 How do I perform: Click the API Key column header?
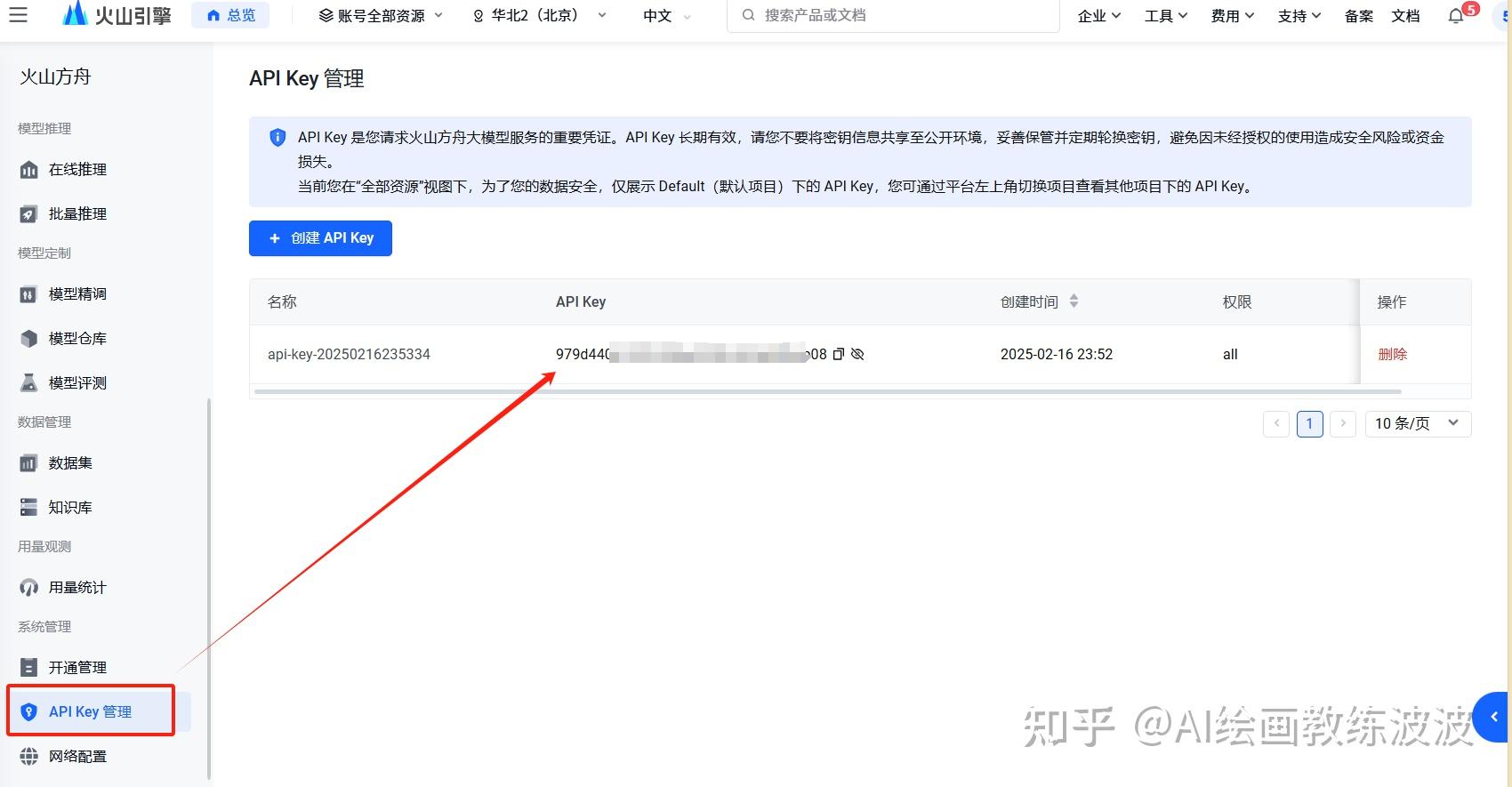click(581, 301)
